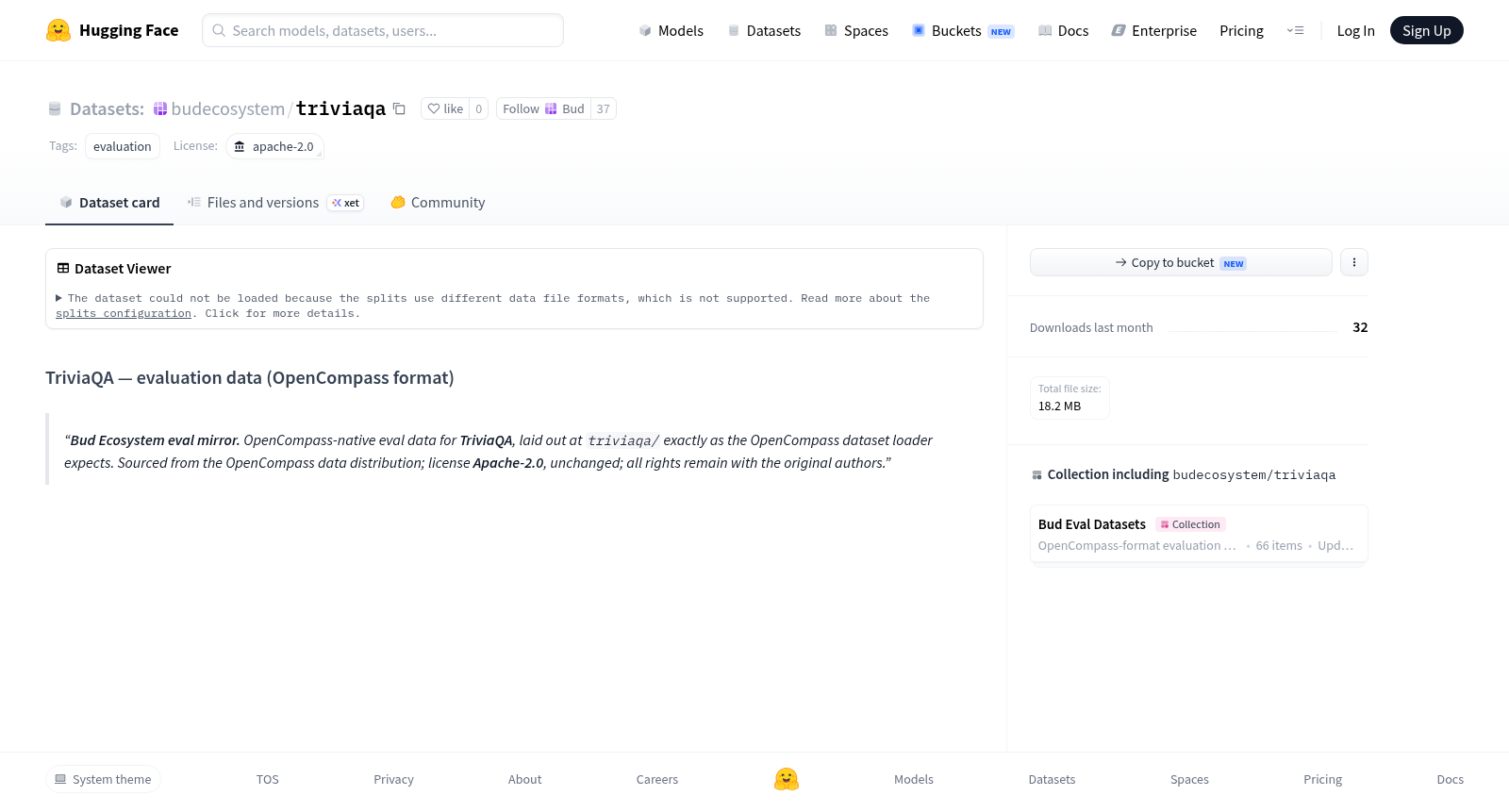Open Spaces in the top navigation
The width and height of the screenshot is (1509, 812).
click(x=856, y=30)
